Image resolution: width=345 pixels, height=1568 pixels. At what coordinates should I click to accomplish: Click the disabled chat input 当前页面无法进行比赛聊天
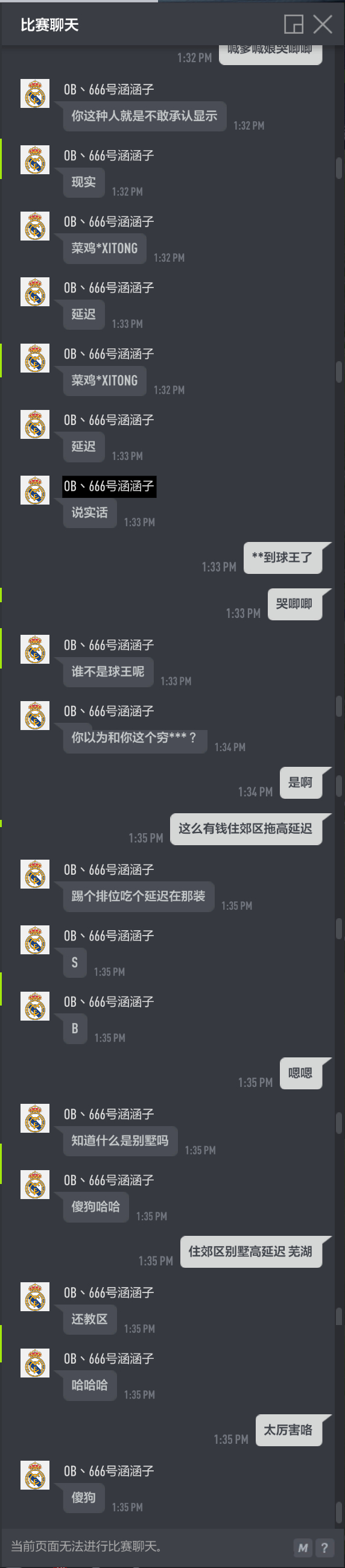click(x=146, y=1547)
